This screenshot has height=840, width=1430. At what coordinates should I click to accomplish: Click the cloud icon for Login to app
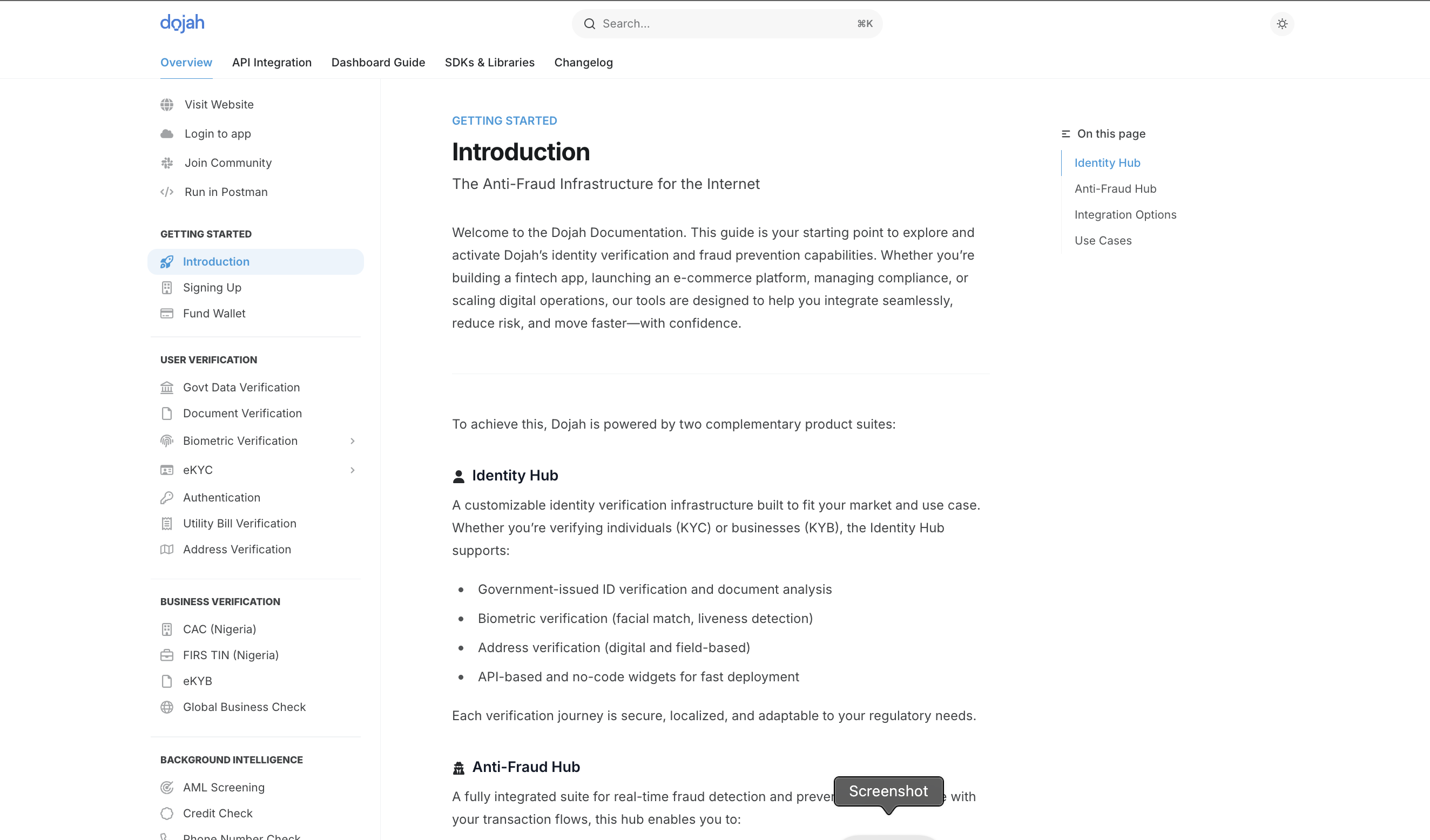click(x=167, y=134)
